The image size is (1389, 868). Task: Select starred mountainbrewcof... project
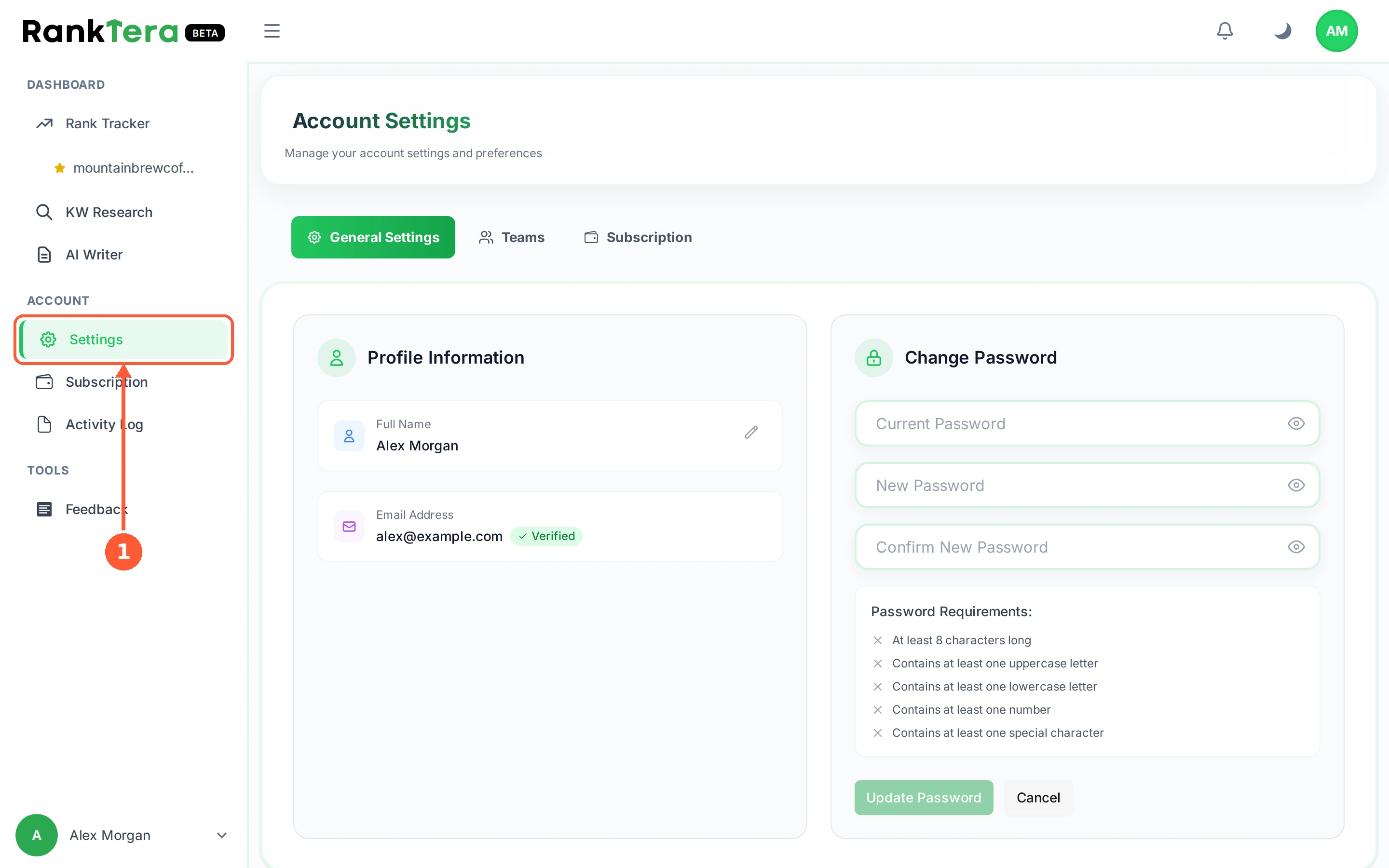[x=123, y=168]
